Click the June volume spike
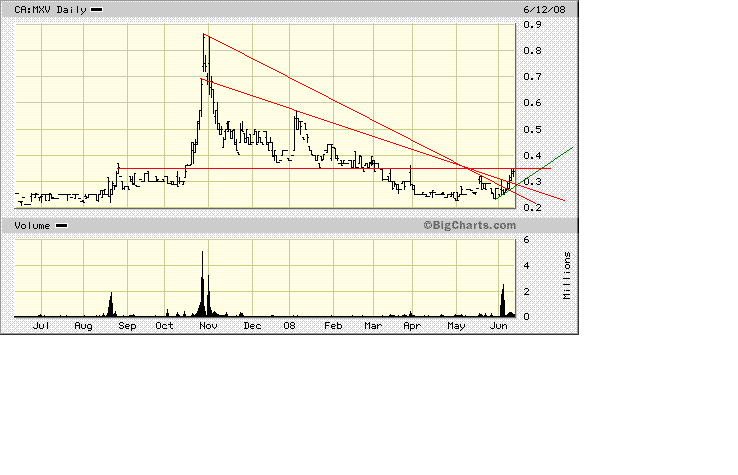738x475 pixels. click(x=503, y=300)
